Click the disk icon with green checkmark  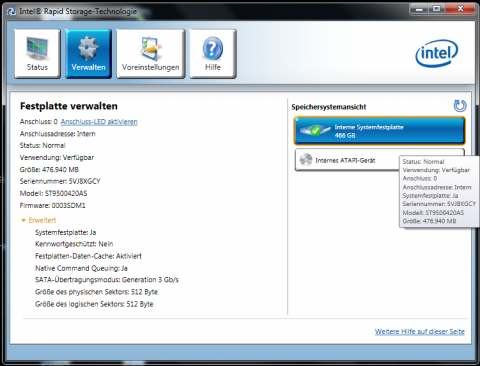pyautogui.click(x=315, y=130)
